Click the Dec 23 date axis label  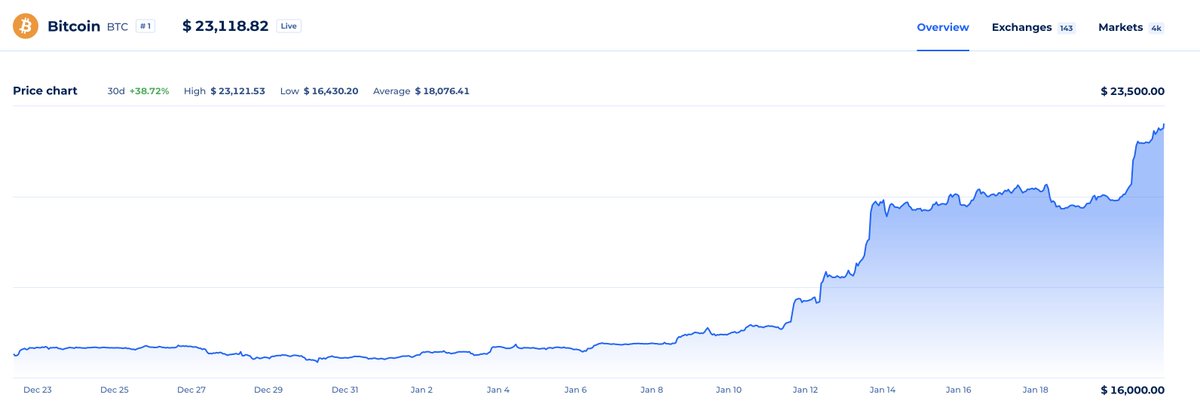pos(38,390)
